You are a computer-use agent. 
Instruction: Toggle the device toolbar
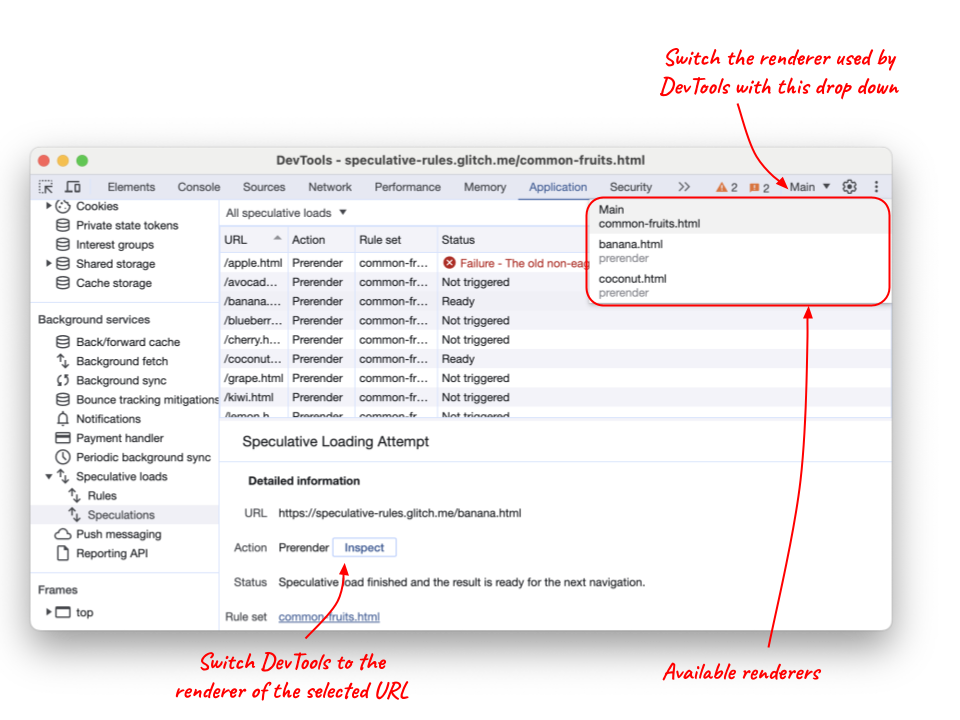click(72, 186)
